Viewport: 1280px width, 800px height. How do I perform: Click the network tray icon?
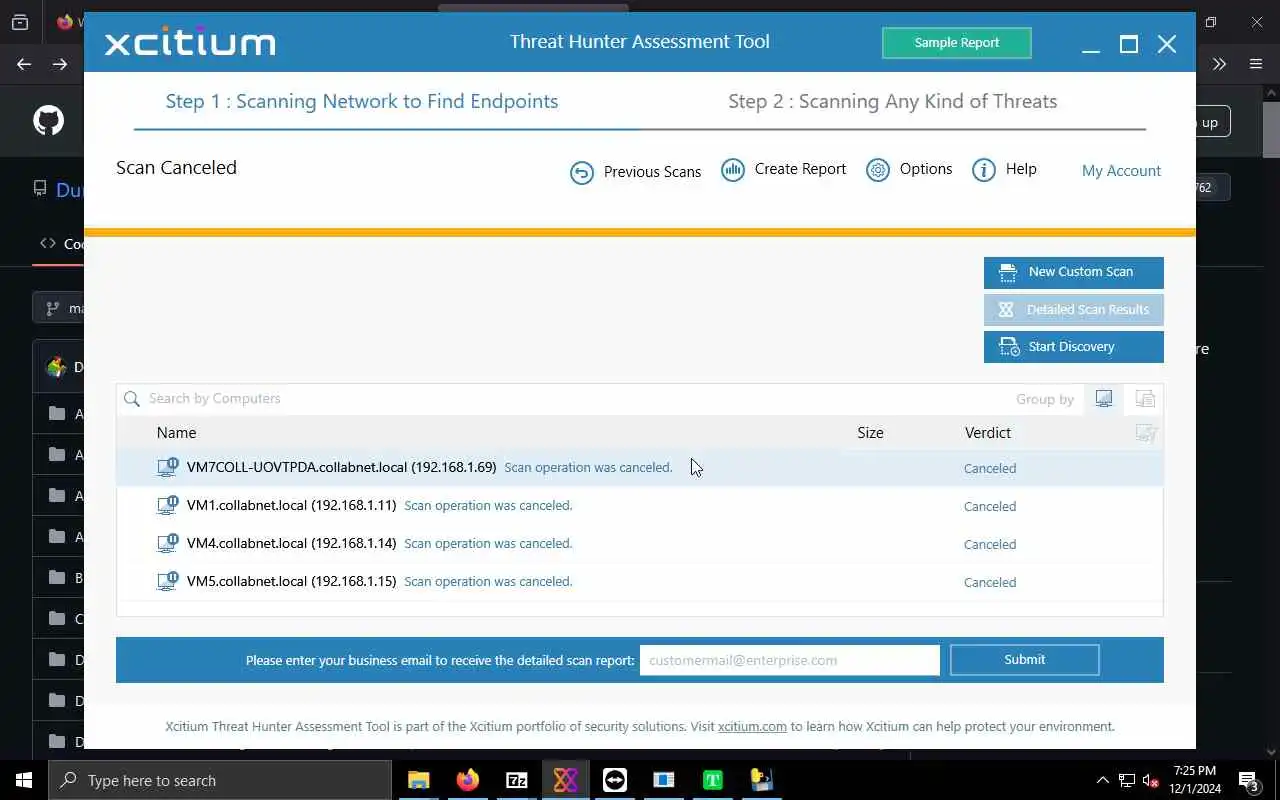pos(1127,781)
